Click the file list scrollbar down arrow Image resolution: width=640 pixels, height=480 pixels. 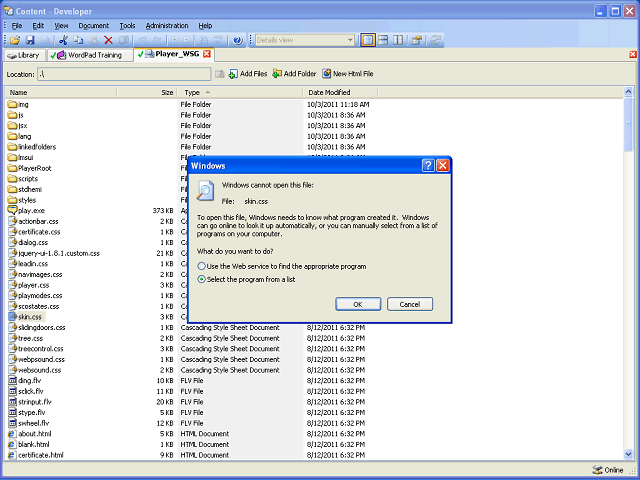pos(628,454)
